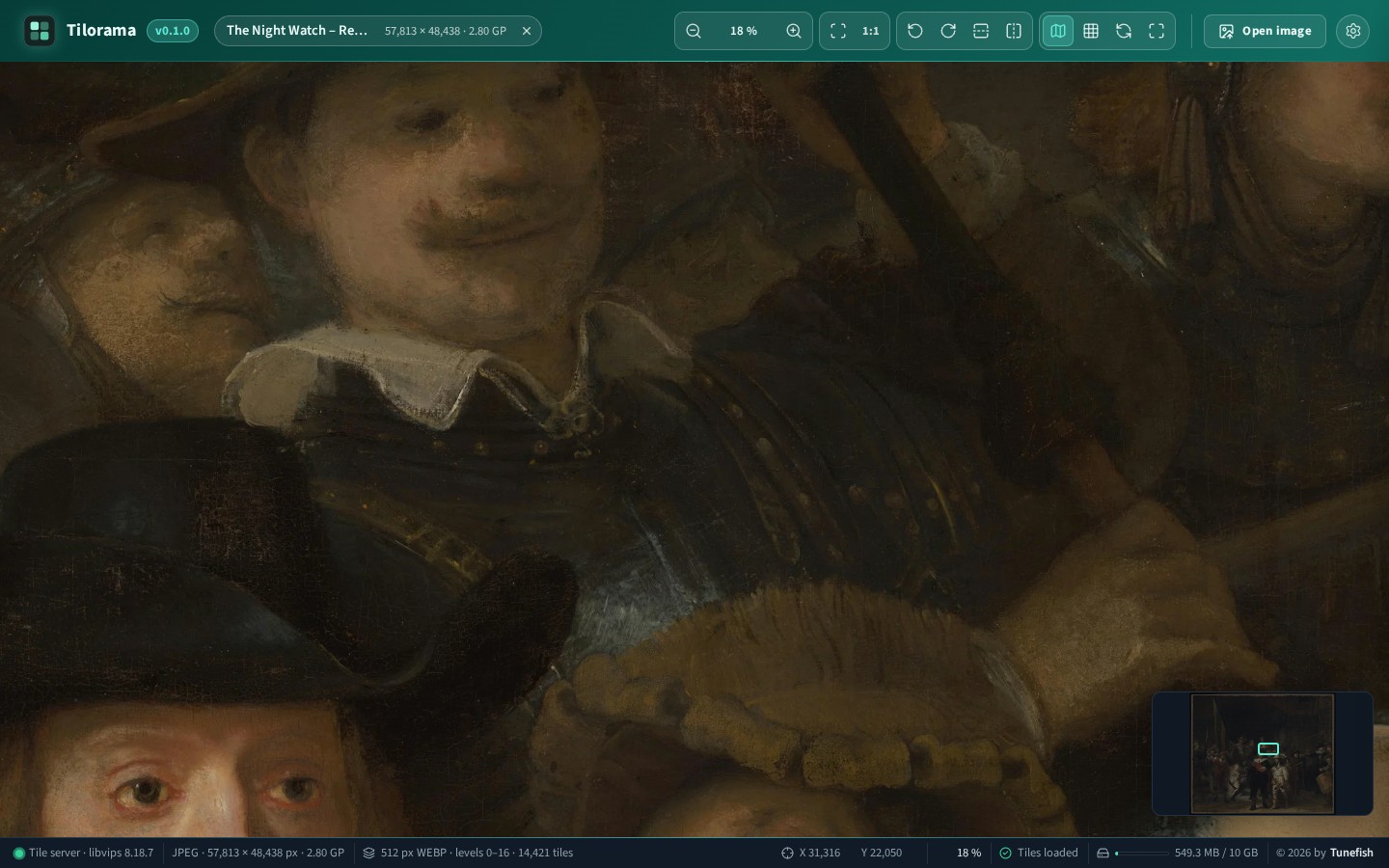Click the v0.1.0 version badge
This screenshot has height=868, width=1389.
tap(173, 31)
